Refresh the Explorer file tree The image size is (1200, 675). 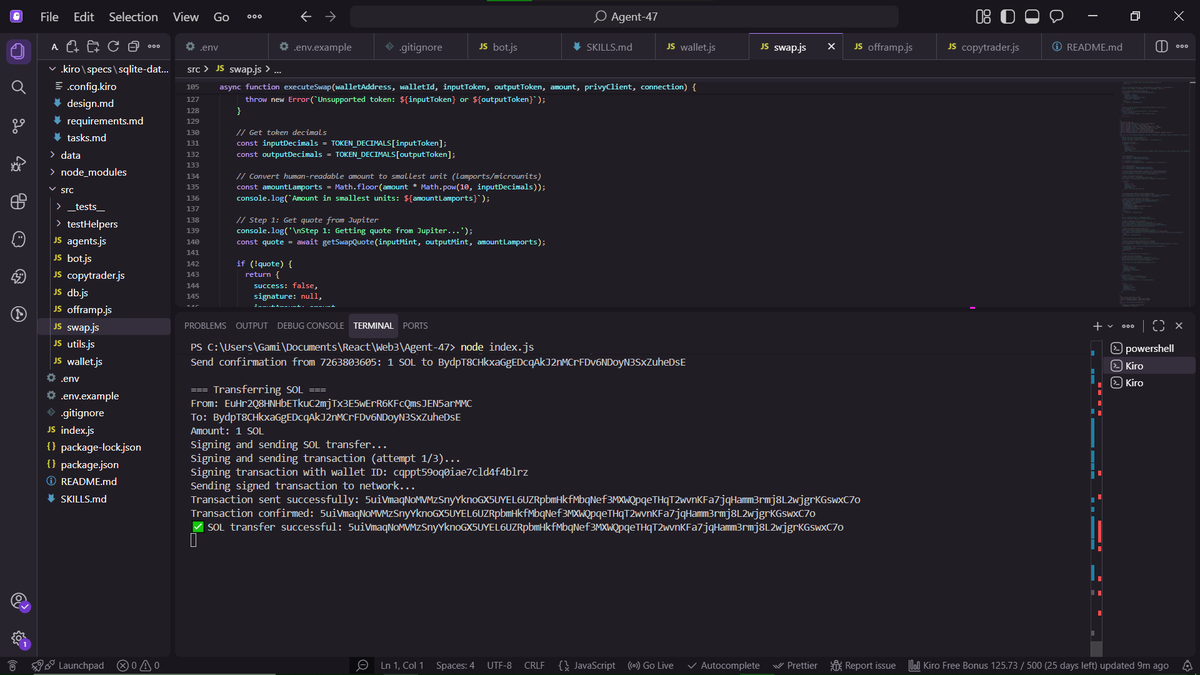[x=114, y=47]
